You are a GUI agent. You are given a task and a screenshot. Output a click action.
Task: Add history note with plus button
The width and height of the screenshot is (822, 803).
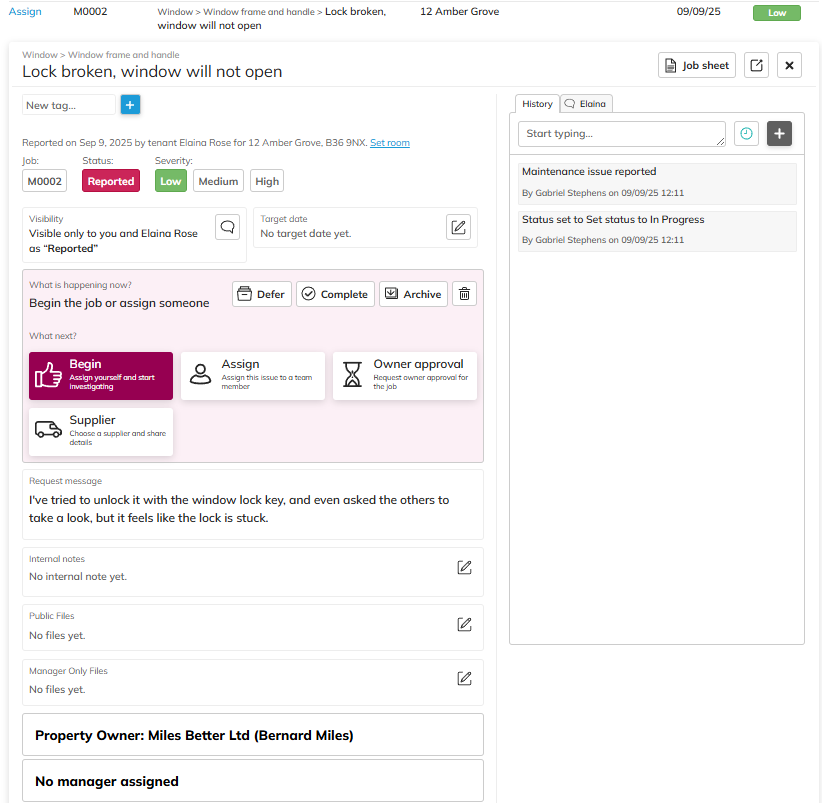[779, 134]
